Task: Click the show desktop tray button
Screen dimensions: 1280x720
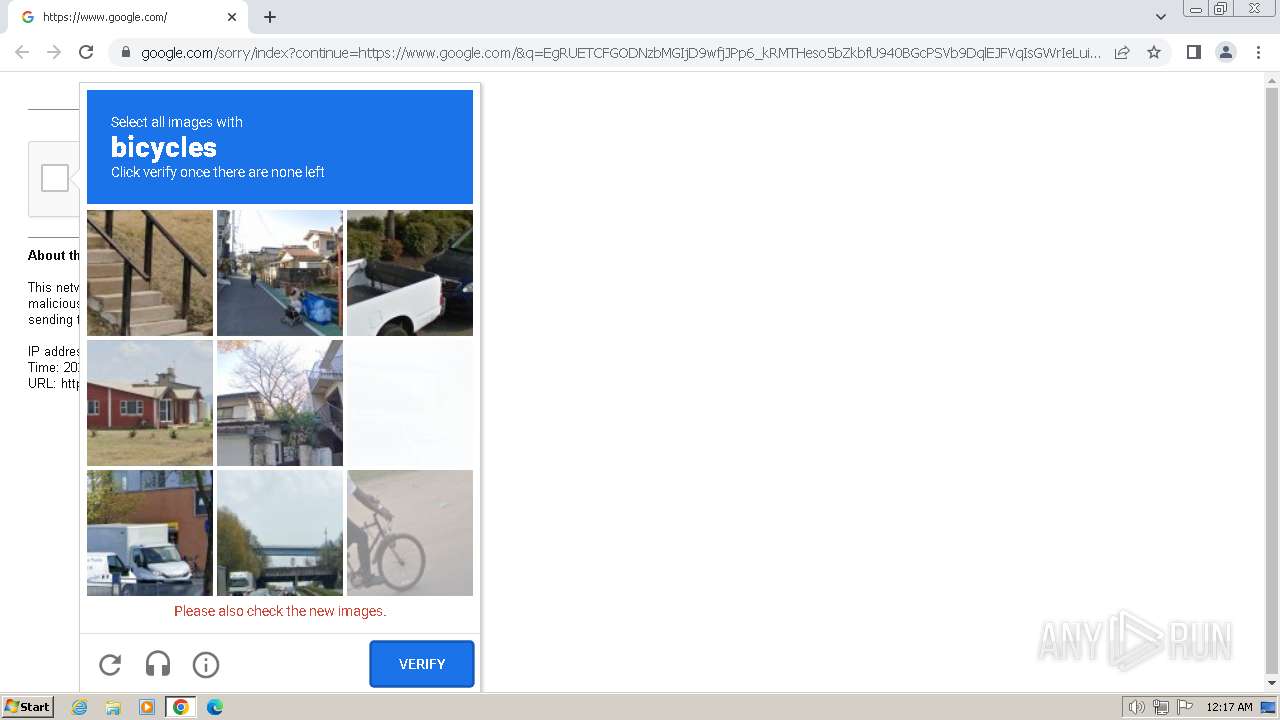Action: click(1268, 707)
